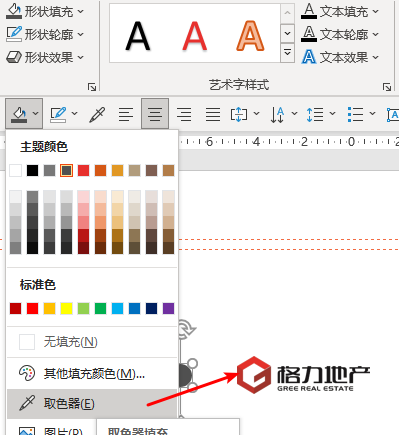Expand line spacing dropdown

(332, 114)
